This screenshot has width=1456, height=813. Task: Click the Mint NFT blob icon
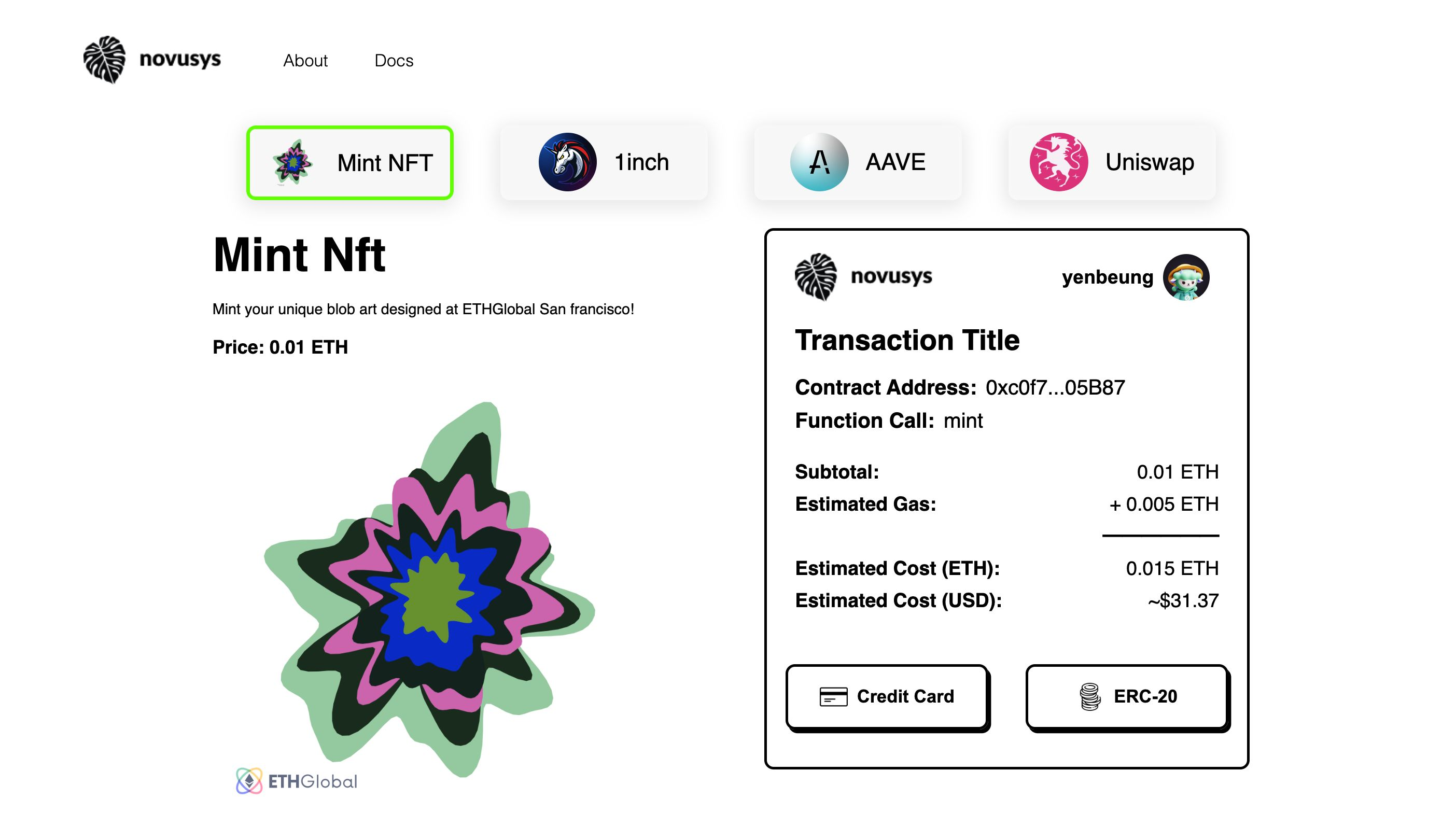[292, 163]
